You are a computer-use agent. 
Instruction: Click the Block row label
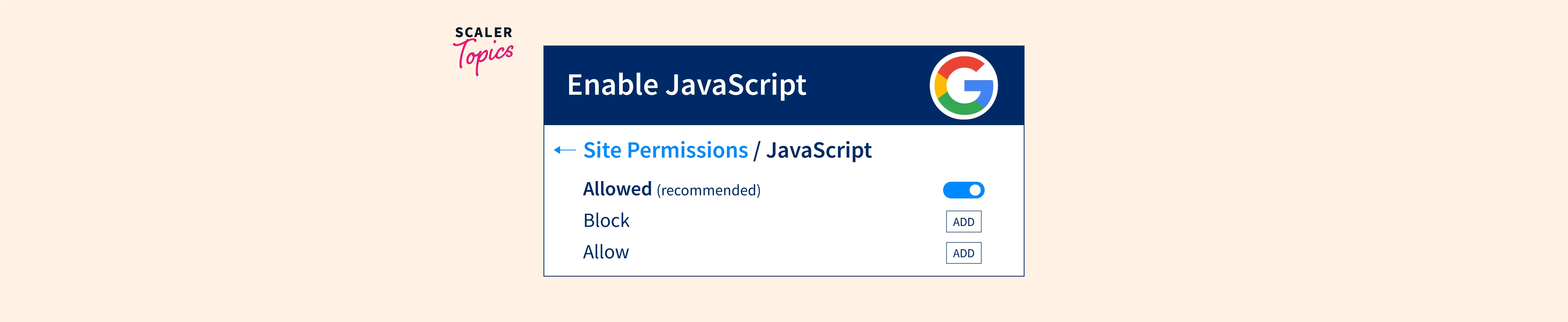pyautogui.click(x=606, y=220)
